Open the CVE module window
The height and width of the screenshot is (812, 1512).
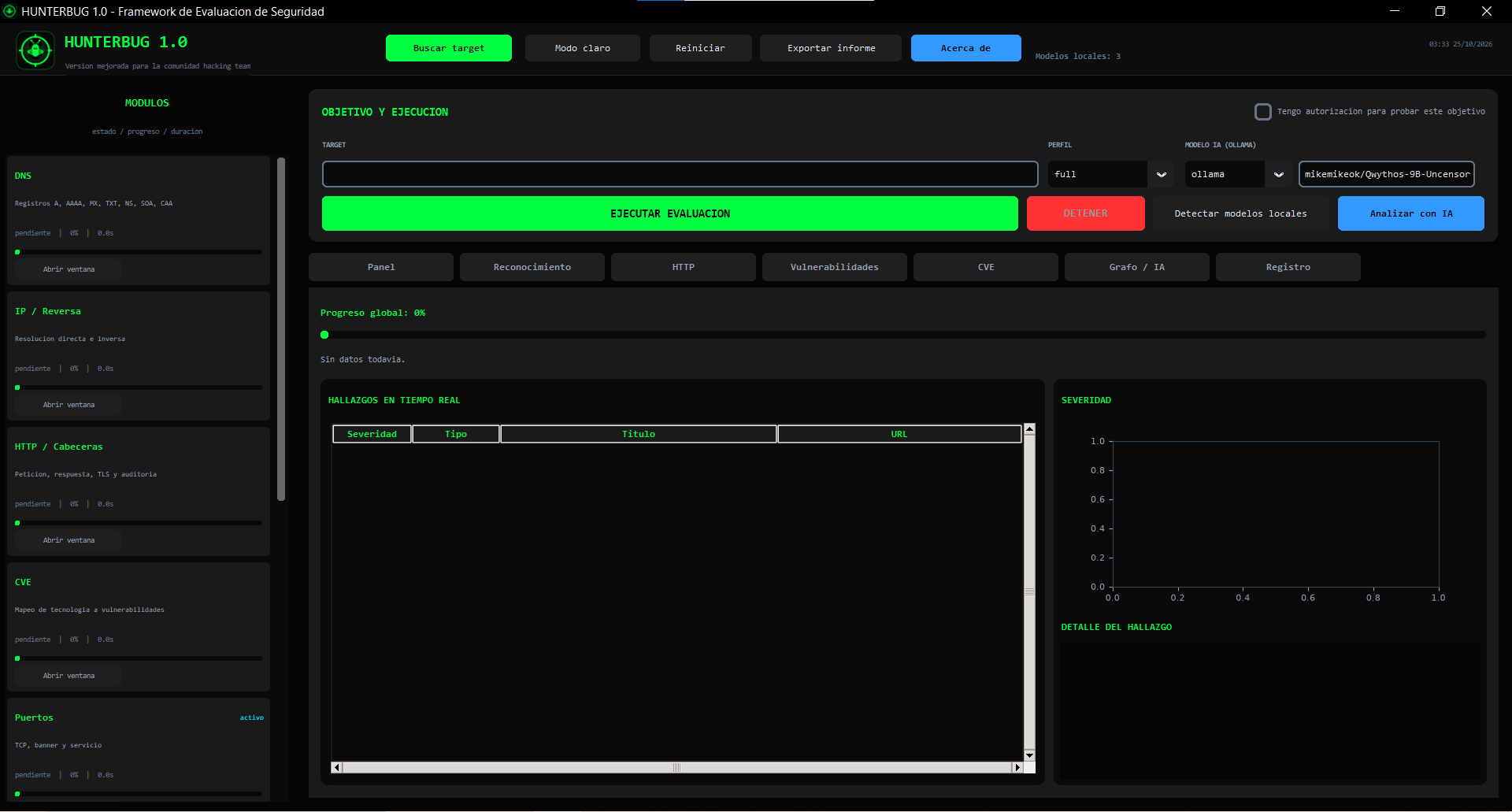click(69, 676)
